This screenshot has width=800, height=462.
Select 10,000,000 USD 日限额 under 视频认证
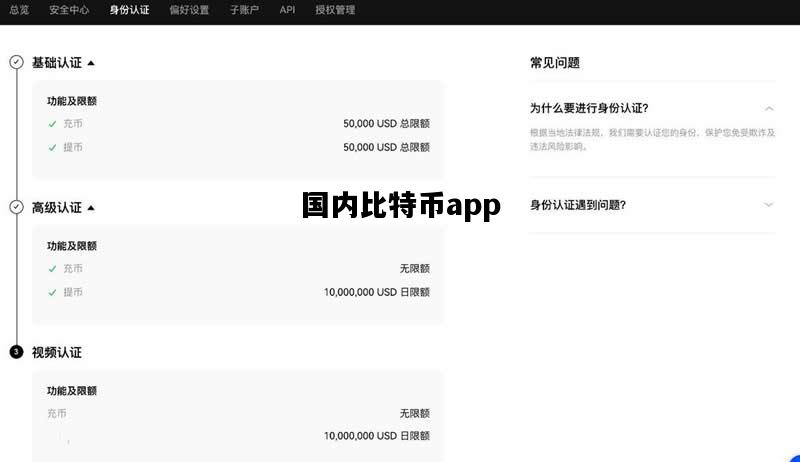pyautogui.click(x=377, y=435)
